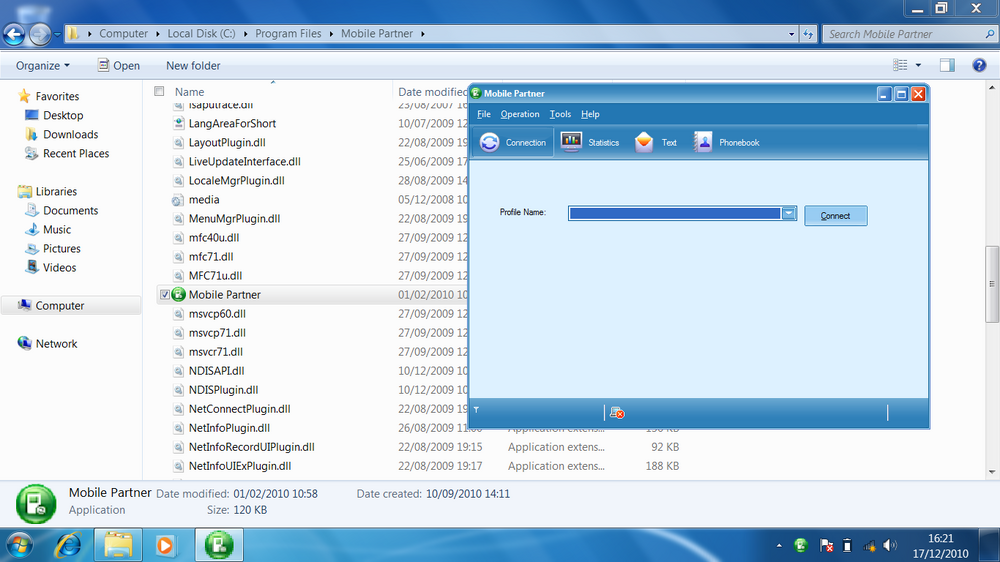Open the Phonebook tab

click(727, 142)
